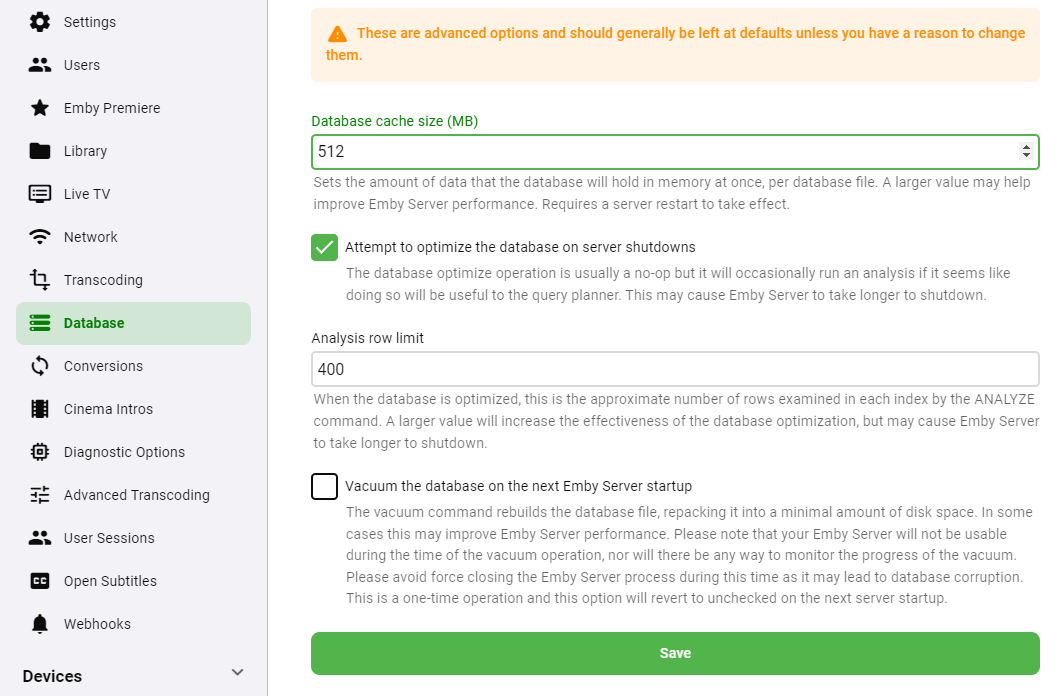Save the database settings
The image size is (1056, 696).
point(675,653)
